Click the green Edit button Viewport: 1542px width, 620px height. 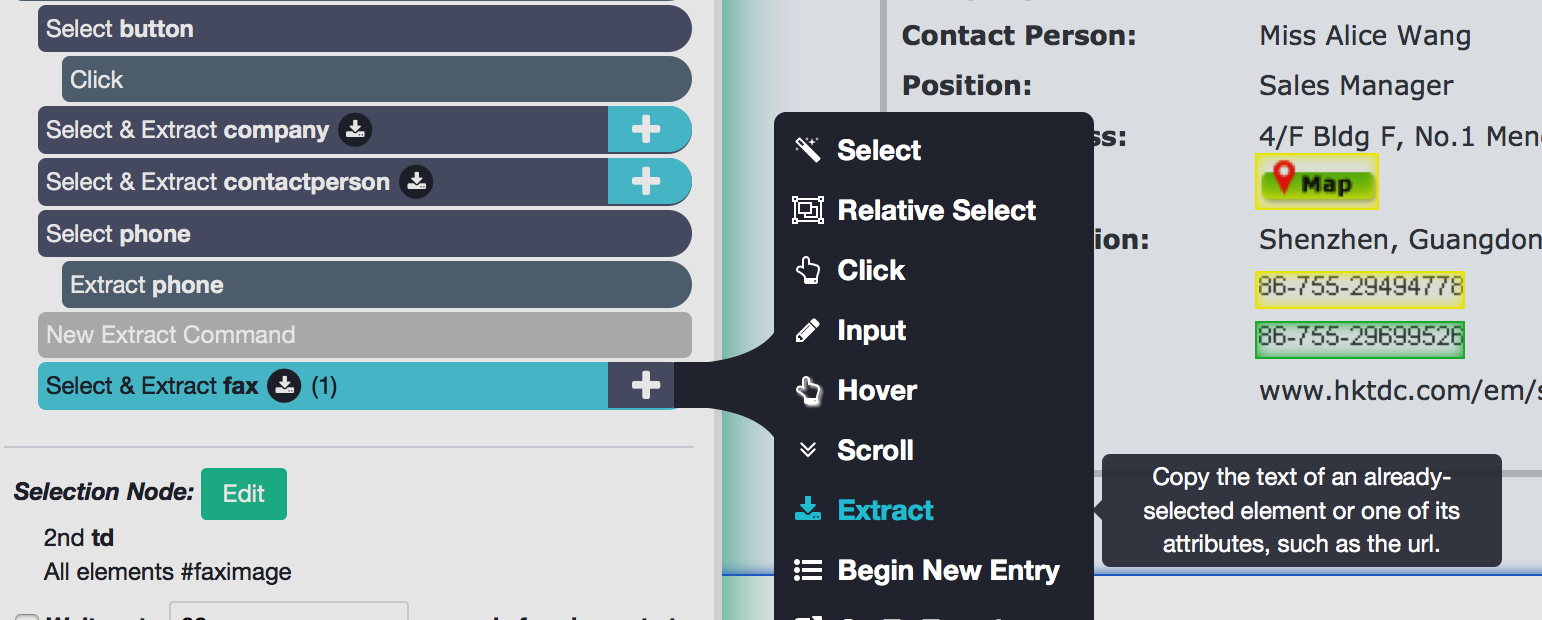click(244, 494)
